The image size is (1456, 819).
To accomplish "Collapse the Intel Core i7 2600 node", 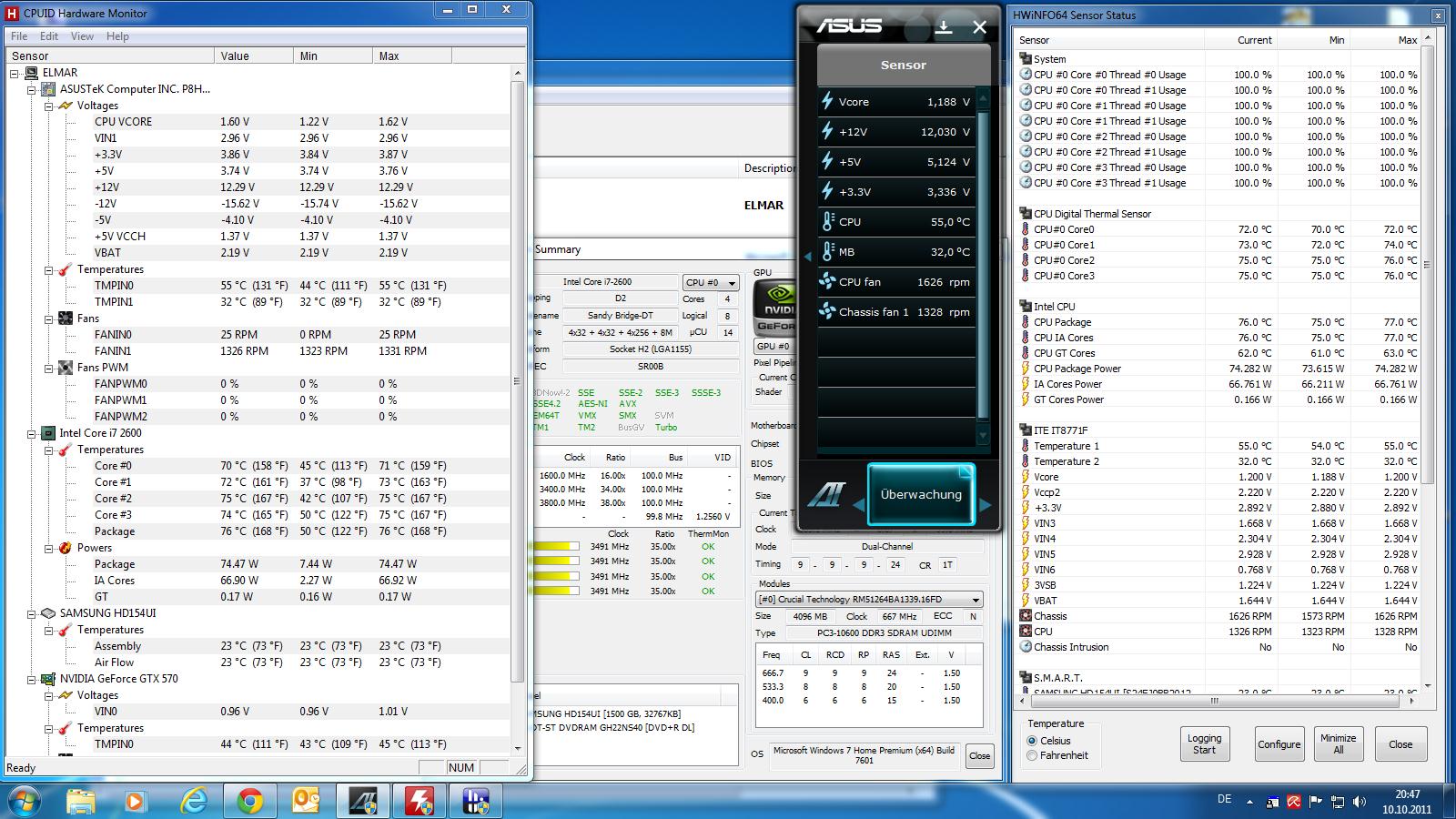I will click(x=31, y=433).
